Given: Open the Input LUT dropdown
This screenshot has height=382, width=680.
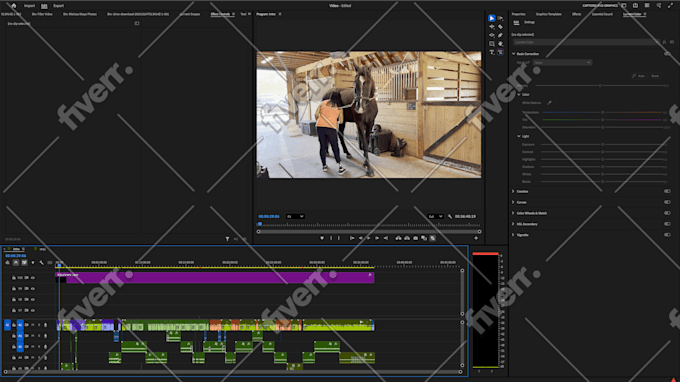Looking at the screenshot, I should (x=562, y=62).
